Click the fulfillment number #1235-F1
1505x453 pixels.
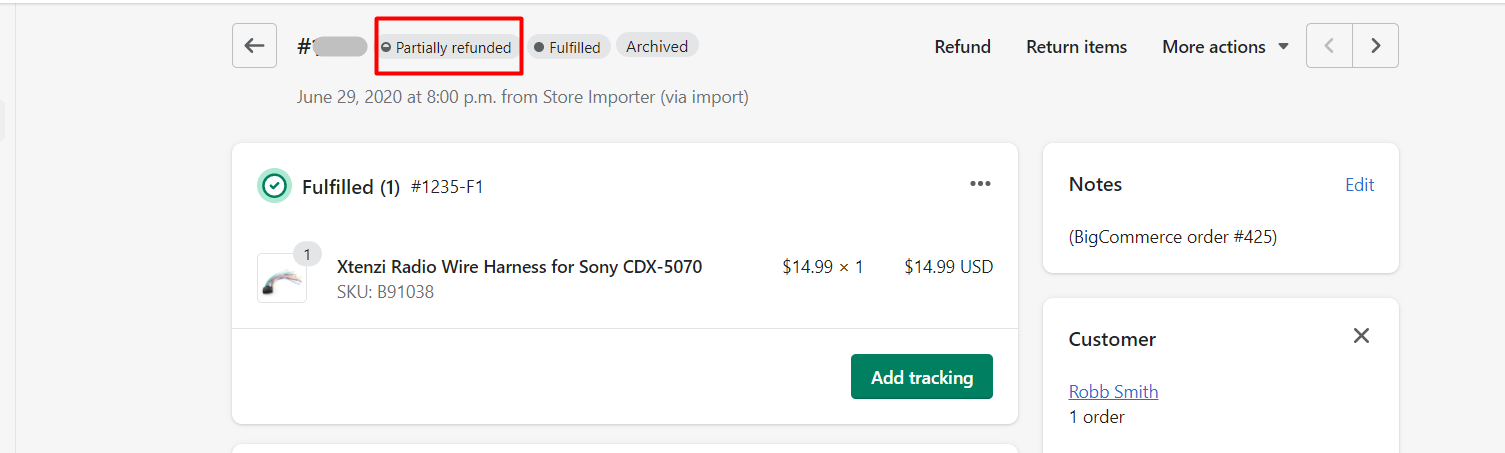447,187
